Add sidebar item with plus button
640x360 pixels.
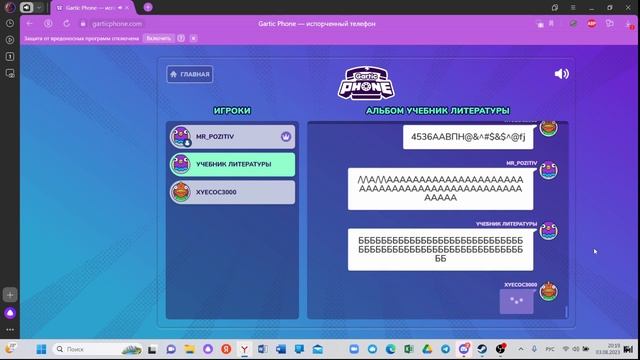pyautogui.click(x=10, y=295)
